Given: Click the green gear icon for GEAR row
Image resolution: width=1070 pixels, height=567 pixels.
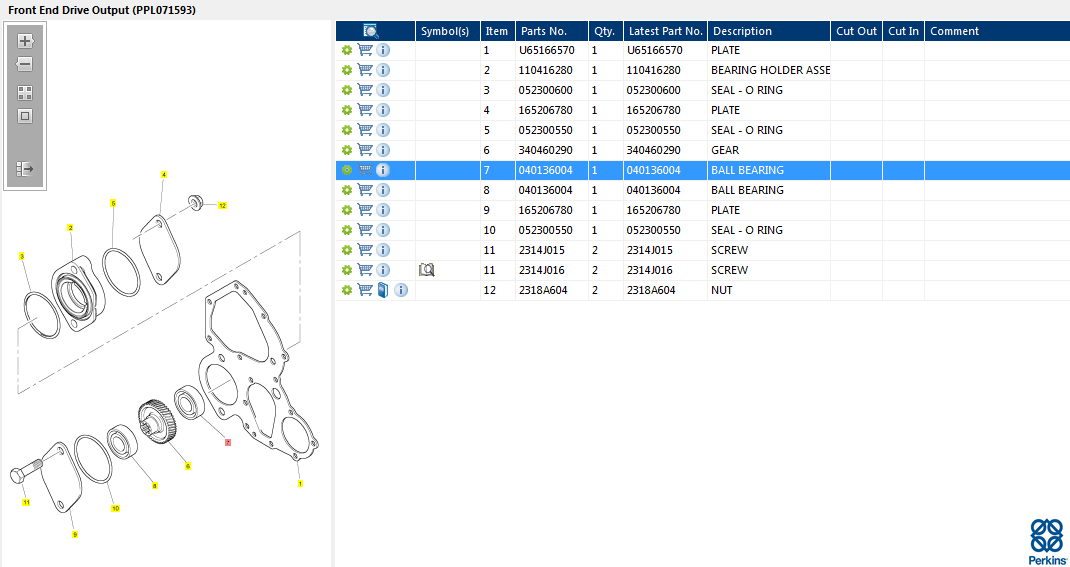Looking at the screenshot, I should tap(347, 150).
